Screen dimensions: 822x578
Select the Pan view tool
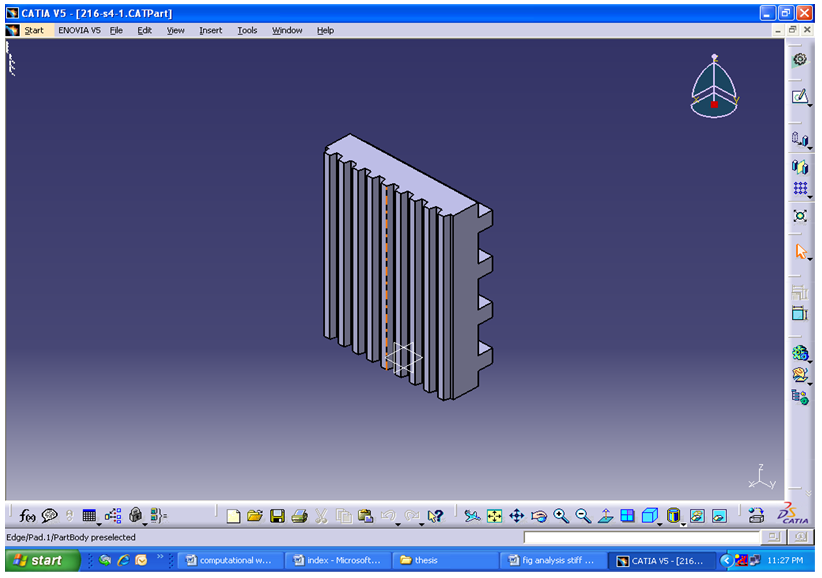[516, 516]
